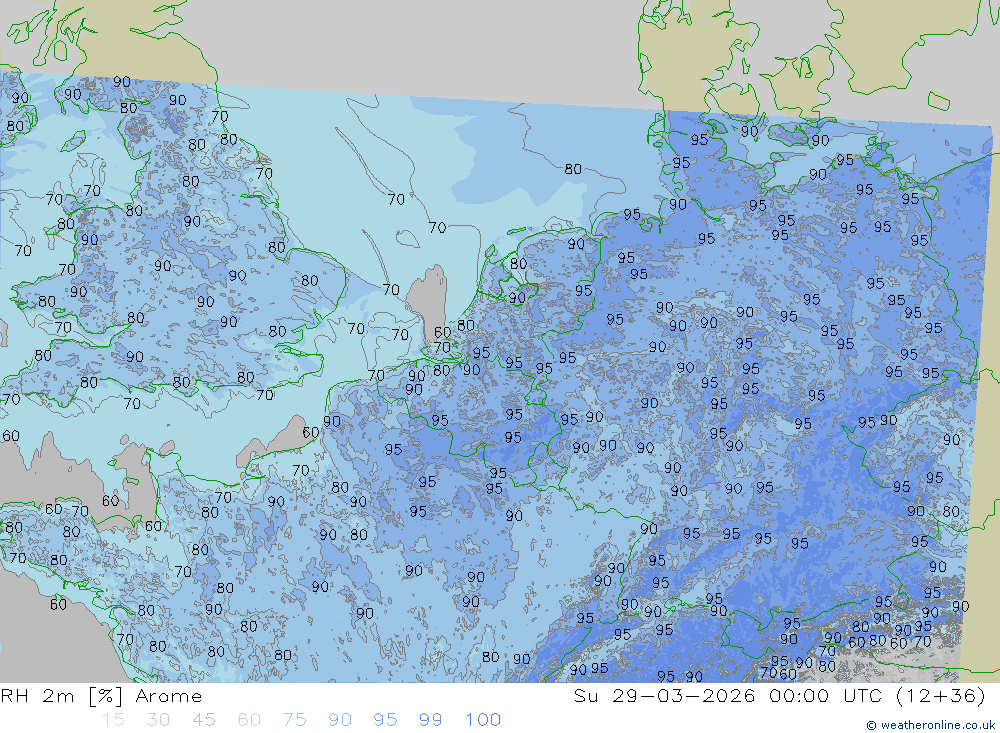
Task: Click the legend scale value 100
Action: pyautogui.click(x=483, y=720)
